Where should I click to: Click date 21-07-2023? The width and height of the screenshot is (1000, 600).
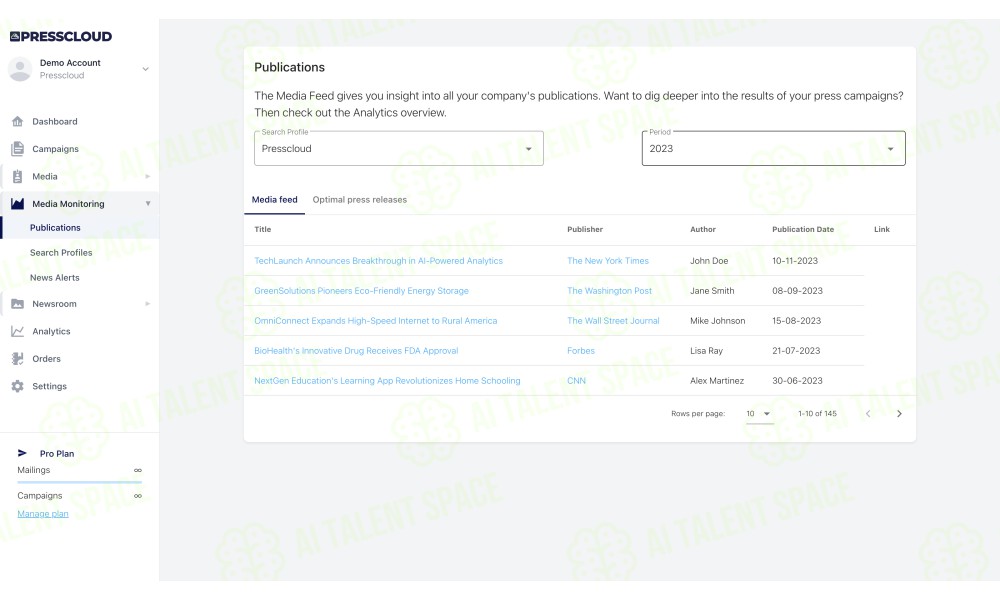(x=796, y=351)
